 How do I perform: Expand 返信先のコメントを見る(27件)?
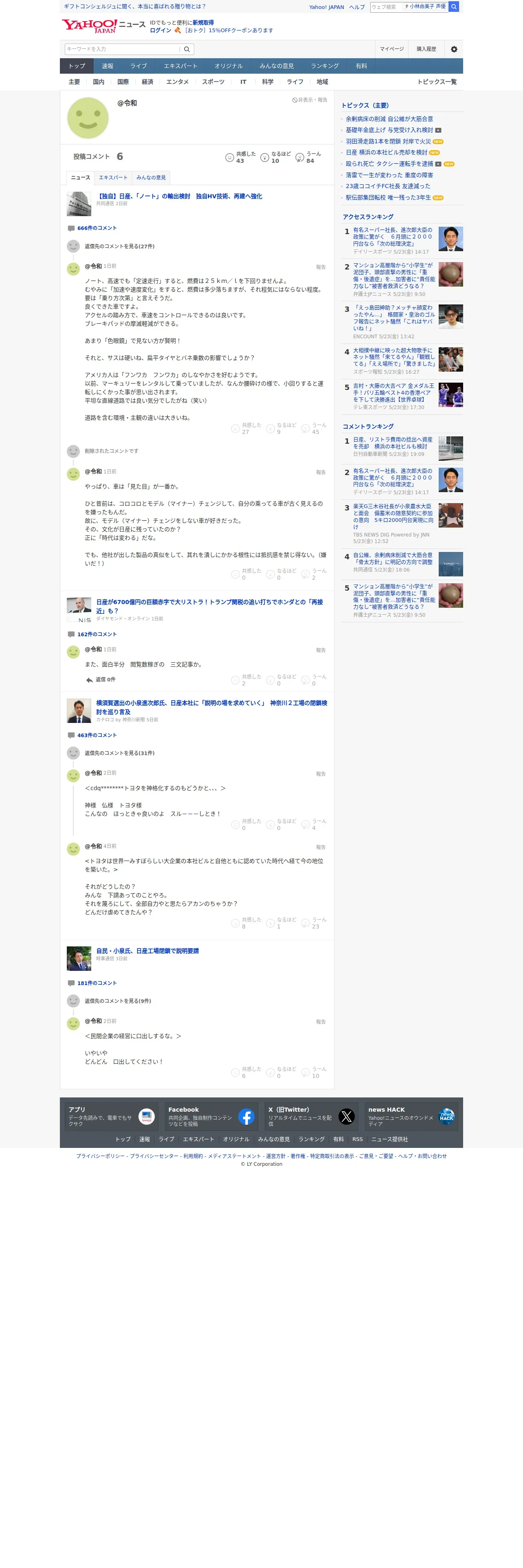pyautogui.click(x=119, y=247)
